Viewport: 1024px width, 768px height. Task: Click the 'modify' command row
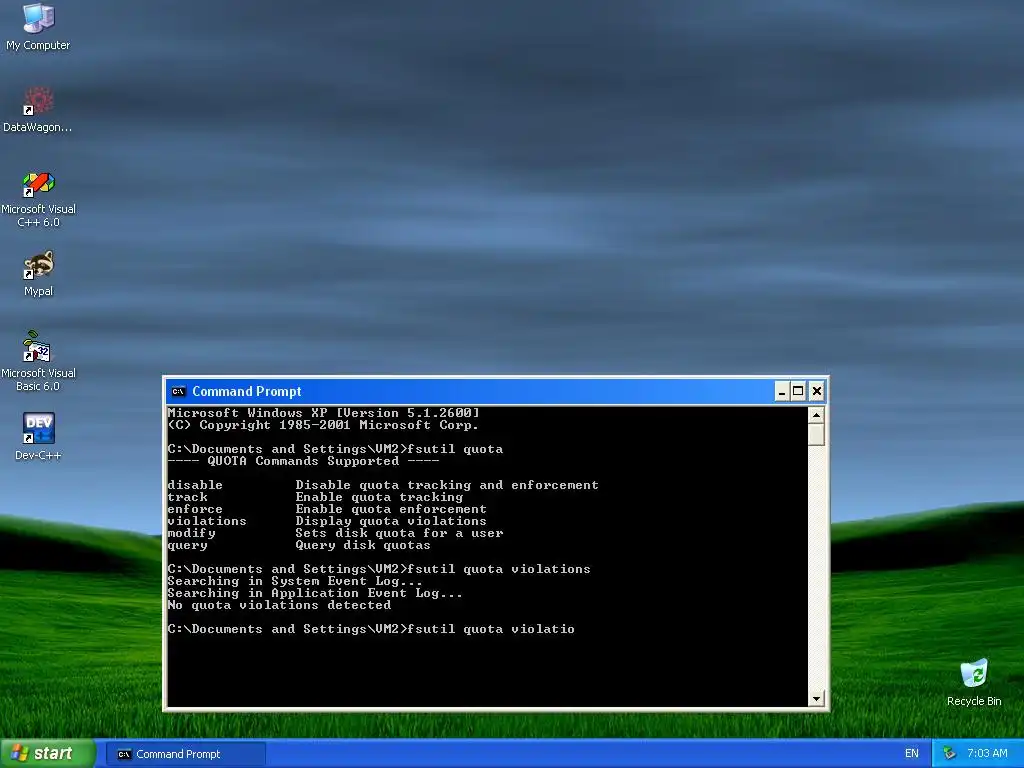click(x=336, y=533)
